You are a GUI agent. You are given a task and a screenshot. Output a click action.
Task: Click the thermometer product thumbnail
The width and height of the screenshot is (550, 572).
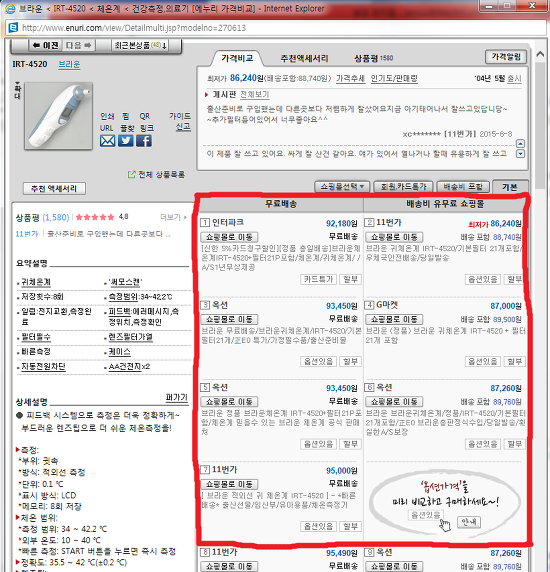point(58,116)
